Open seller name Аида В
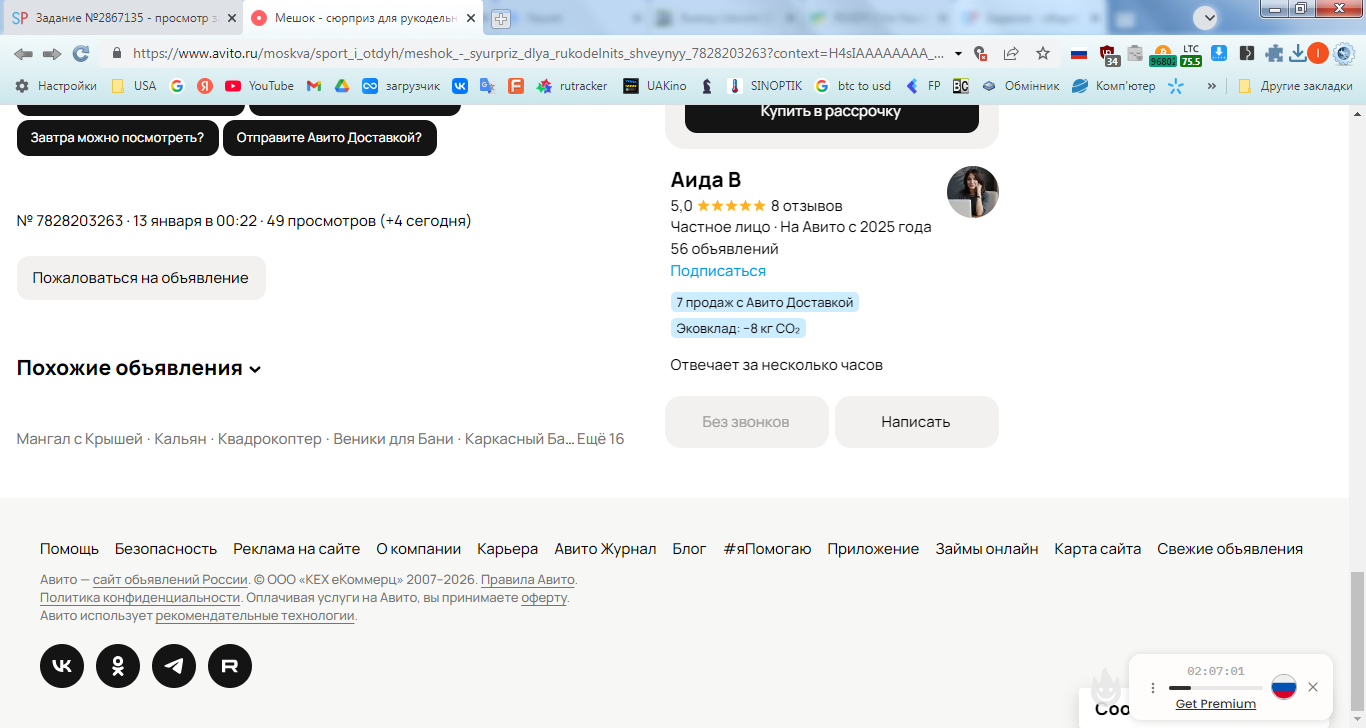Image resolution: width=1366 pixels, height=728 pixels. click(x=706, y=180)
